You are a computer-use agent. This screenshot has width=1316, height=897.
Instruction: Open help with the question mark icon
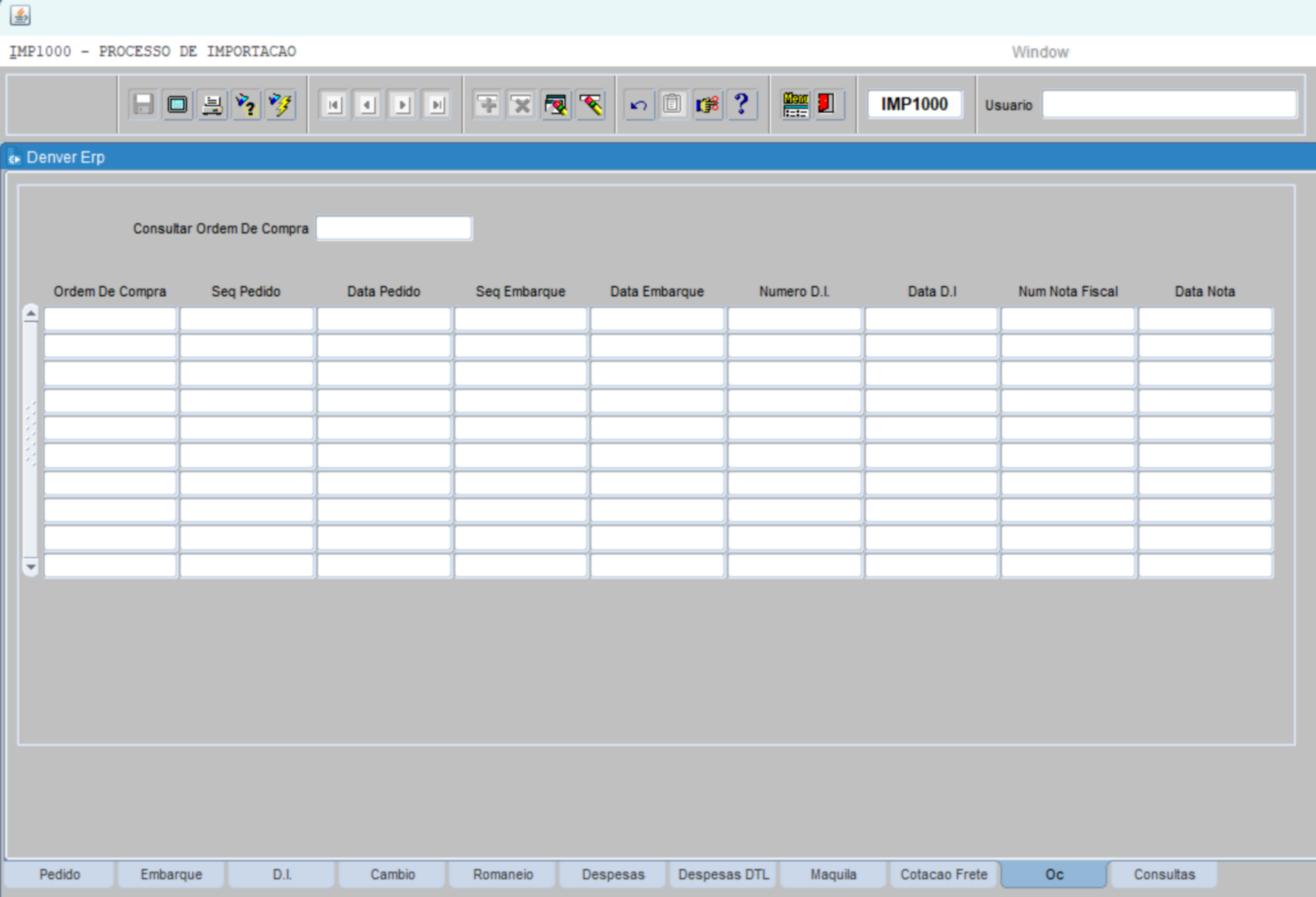(x=741, y=105)
